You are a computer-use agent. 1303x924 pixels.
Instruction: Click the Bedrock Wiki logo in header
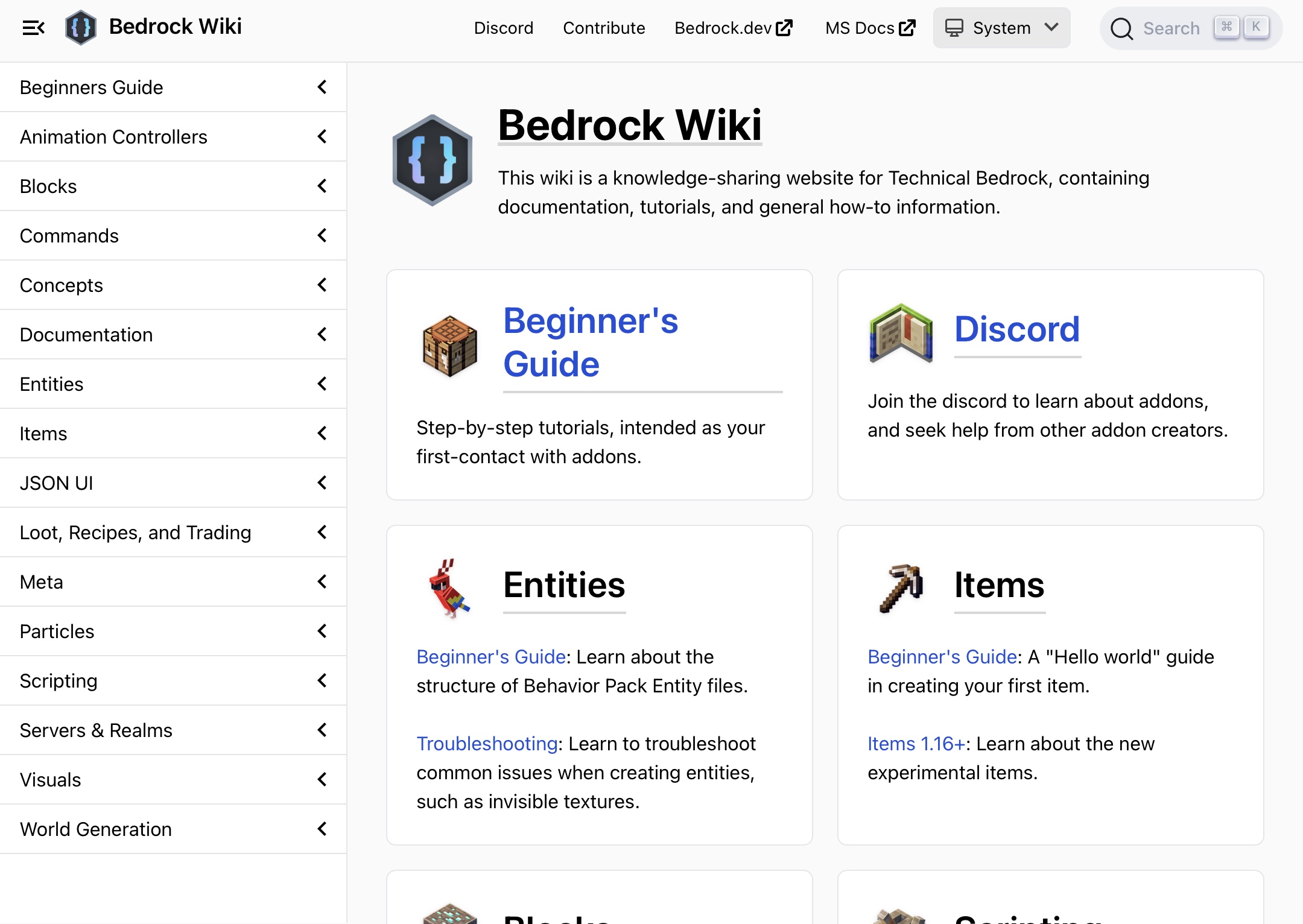[81, 28]
